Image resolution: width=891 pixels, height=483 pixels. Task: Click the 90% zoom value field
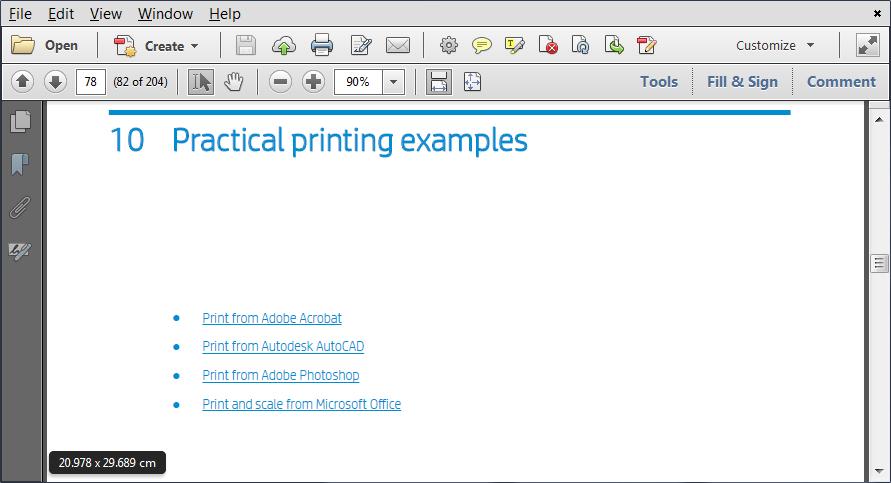click(359, 82)
